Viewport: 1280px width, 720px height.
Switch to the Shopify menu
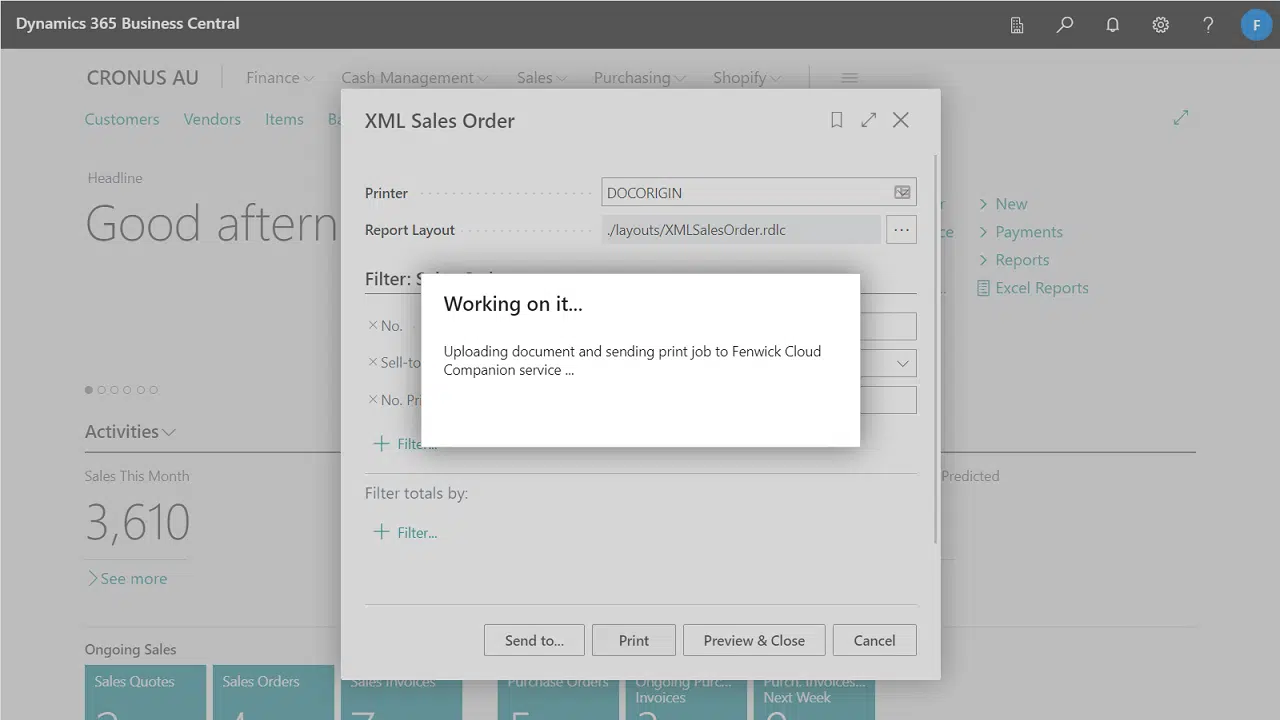[740, 77]
